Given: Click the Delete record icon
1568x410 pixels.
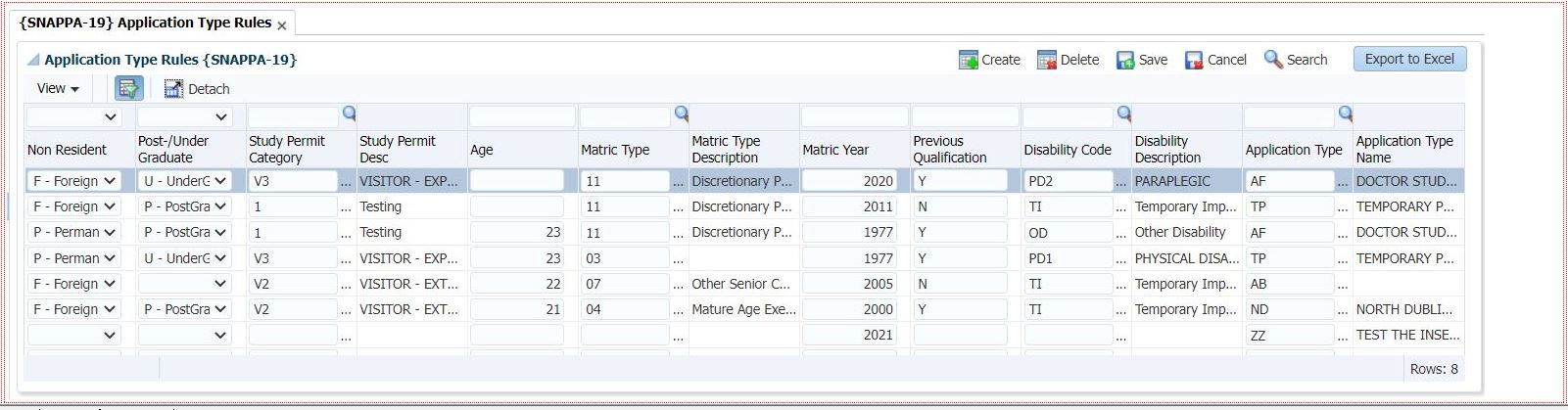Looking at the screenshot, I should tap(1046, 60).
